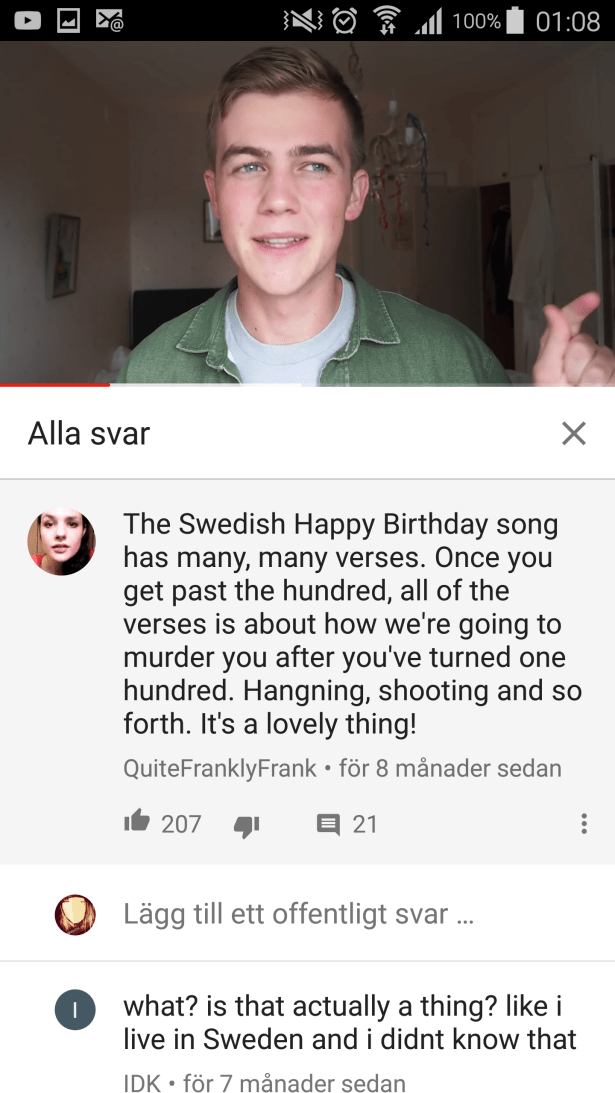Open the IDK commenter's channel name
The image size is (615, 1093).
(x=142, y=1083)
